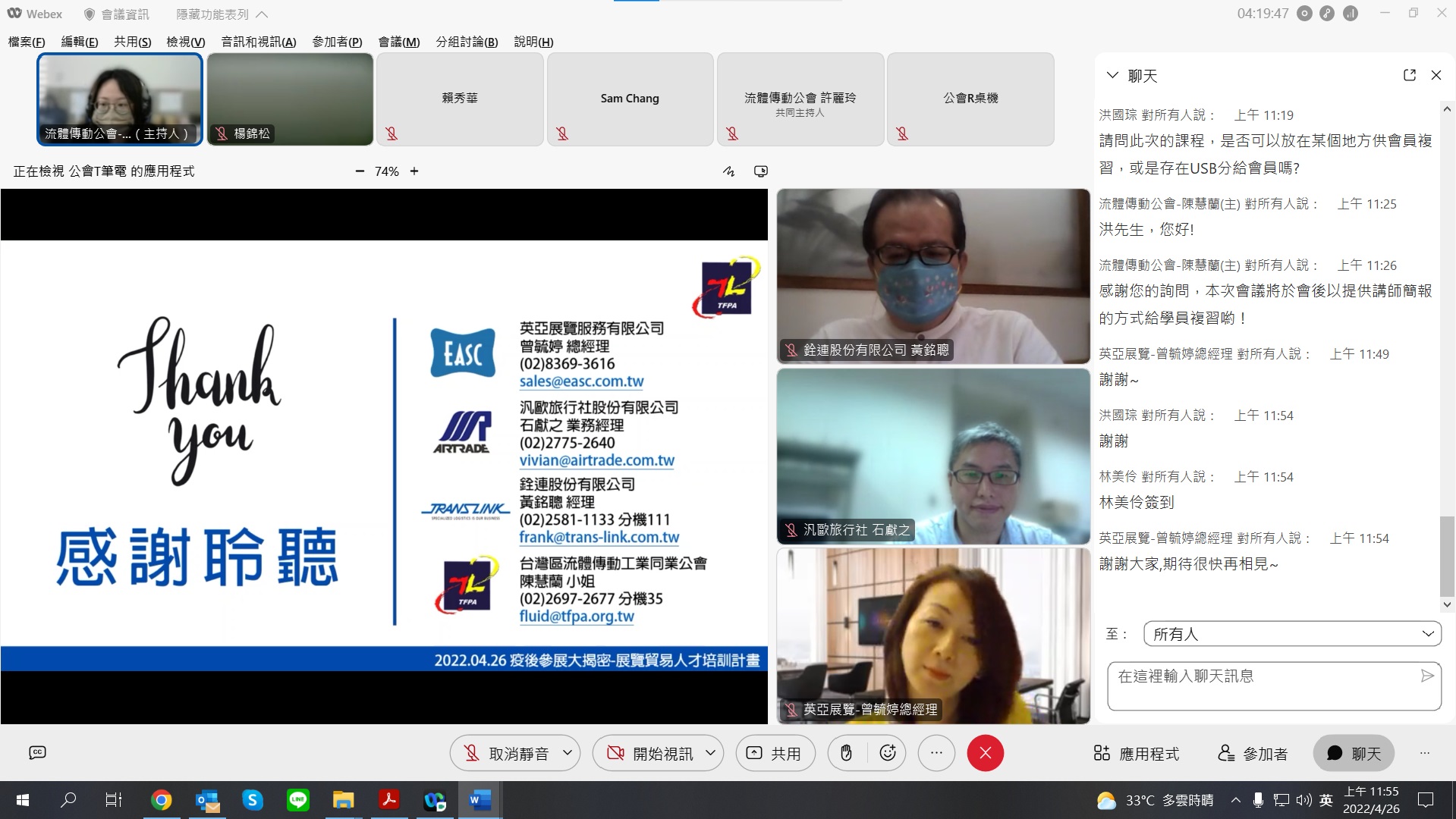The width and height of the screenshot is (1456, 819).
Task: Zoom in shared content with plus
Action: (x=414, y=171)
